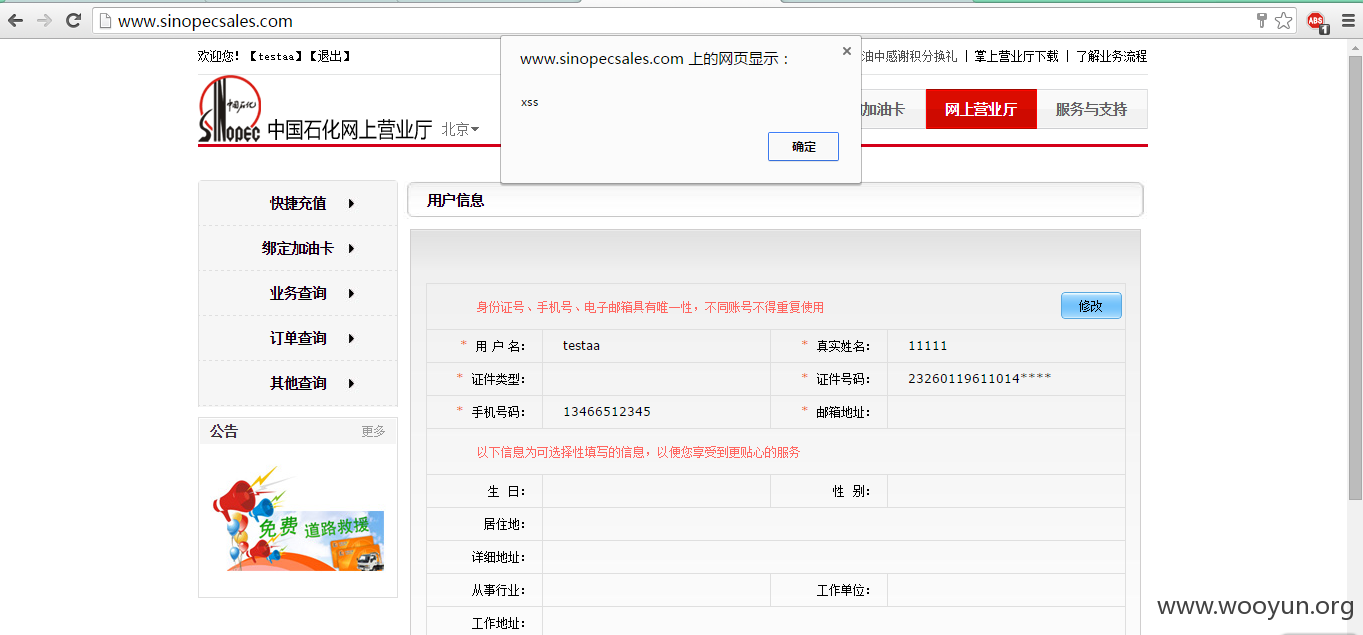
Task: Click the 公告 panel title
Action: [x=224, y=431]
